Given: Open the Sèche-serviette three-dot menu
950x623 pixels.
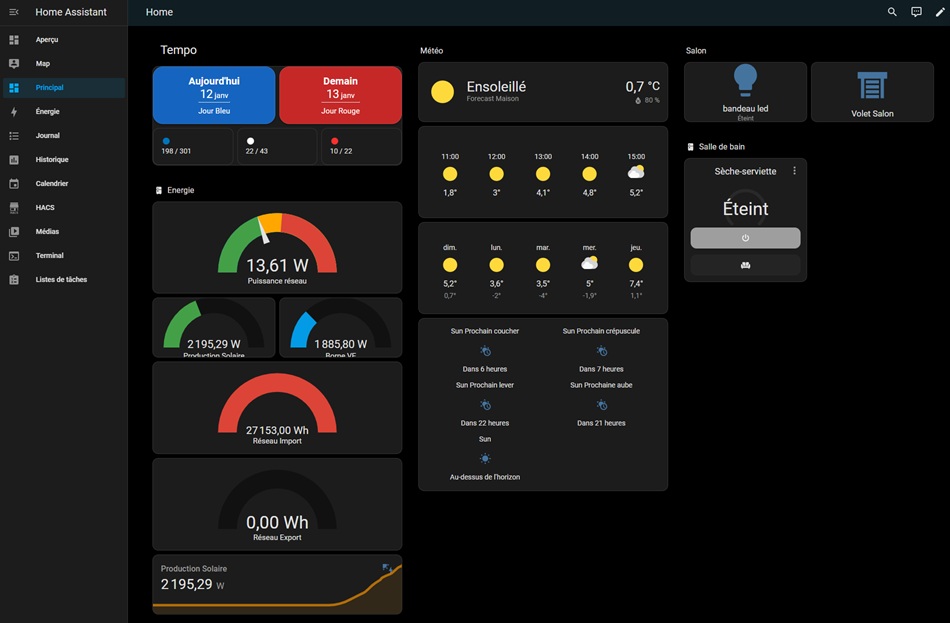Looking at the screenshot, I should (x=794, y=172).
